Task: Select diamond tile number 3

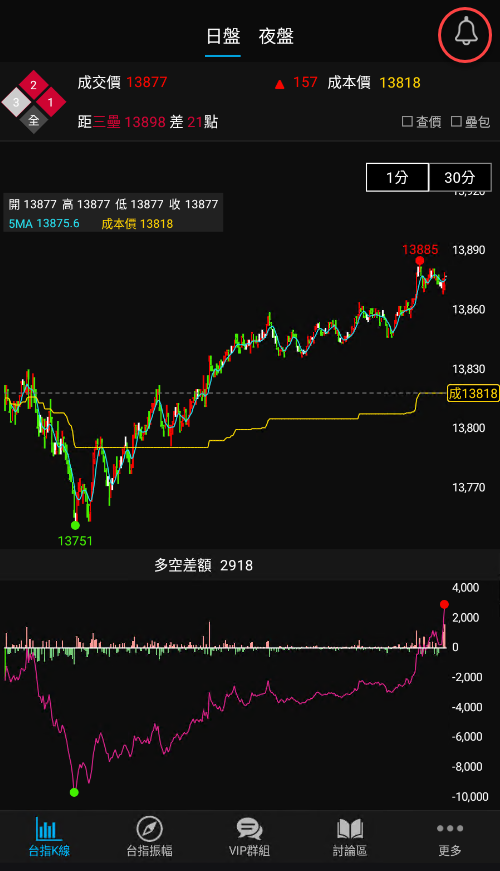Action: point(16,102)
